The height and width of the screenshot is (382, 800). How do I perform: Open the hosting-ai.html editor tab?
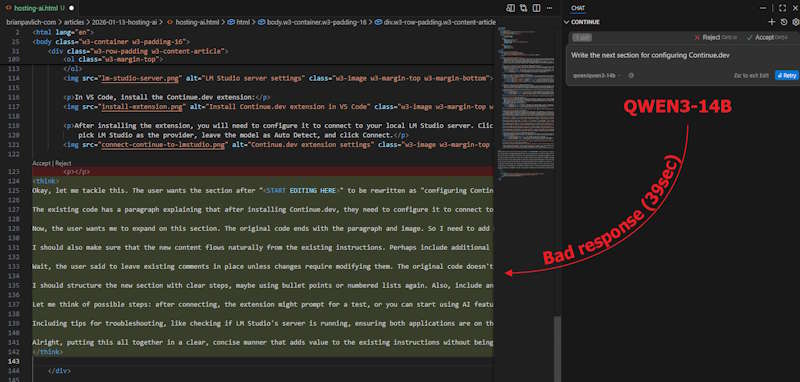pyautogui.click(x=39, y=8)
